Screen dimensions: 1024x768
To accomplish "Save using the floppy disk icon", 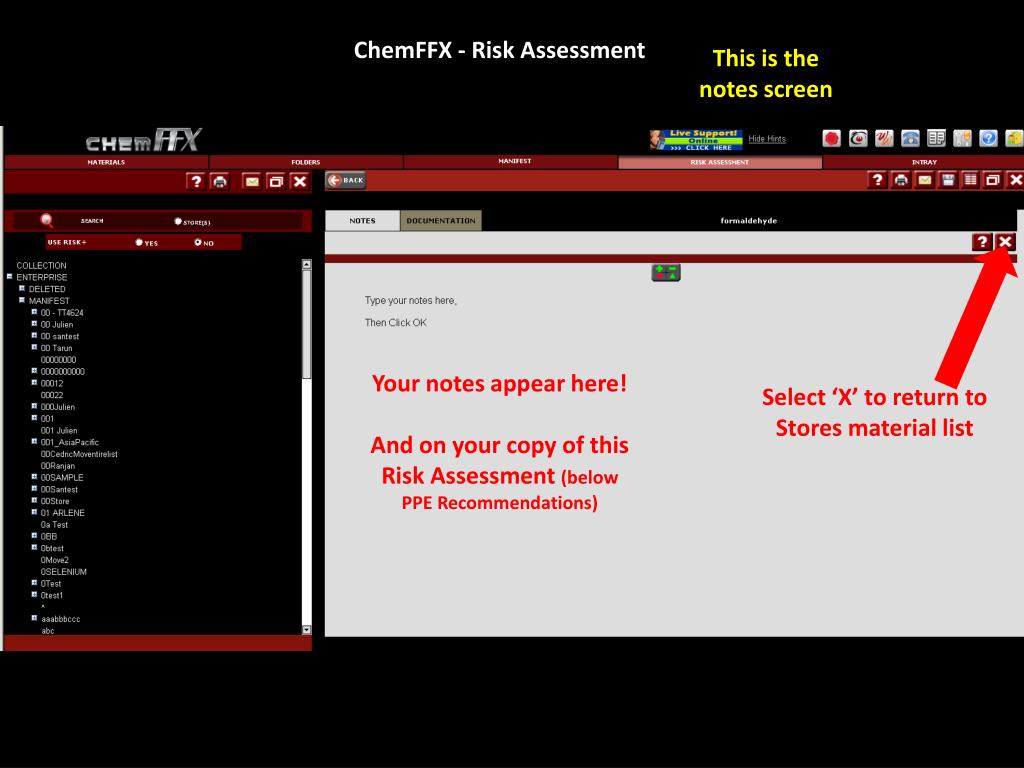I will point(948,180).
